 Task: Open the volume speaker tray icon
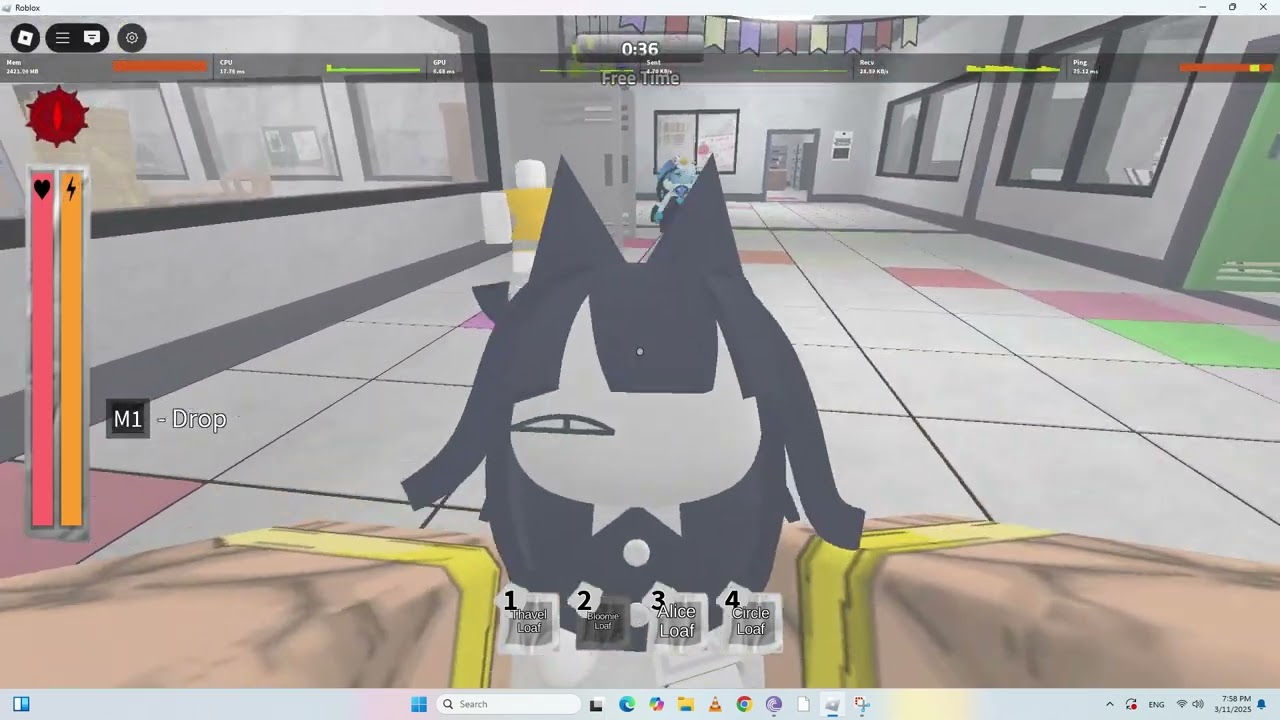pos(1198,704)
